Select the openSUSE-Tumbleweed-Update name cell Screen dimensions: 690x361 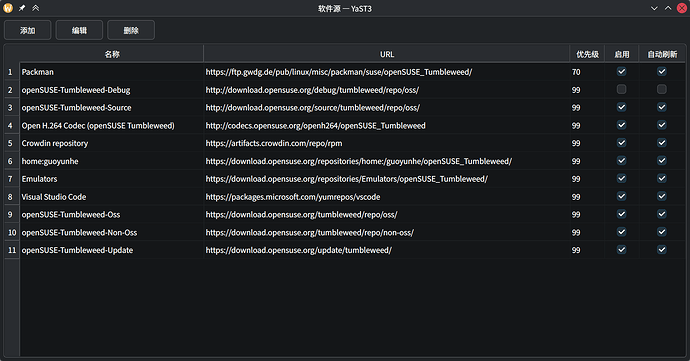pos(112,250)
